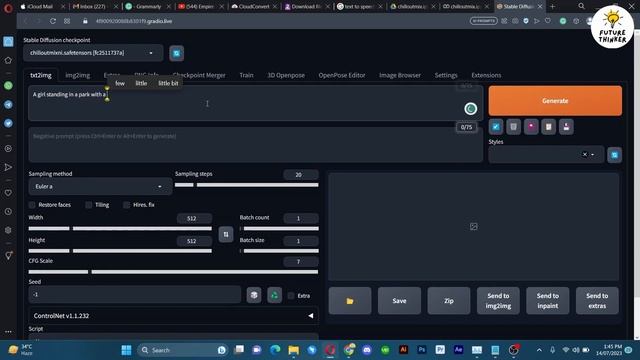Open the Settings tab

pos(446,75)
